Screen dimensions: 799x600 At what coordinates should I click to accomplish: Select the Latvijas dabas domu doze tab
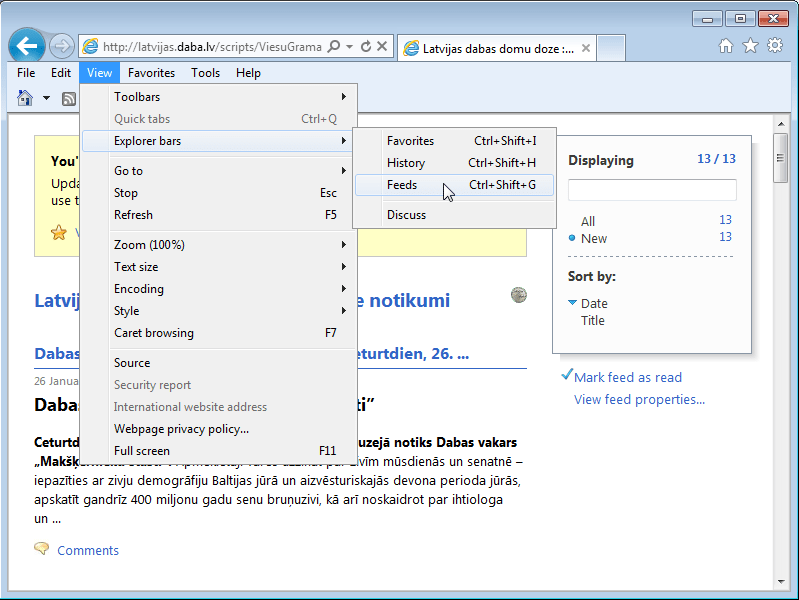point(497,48)
